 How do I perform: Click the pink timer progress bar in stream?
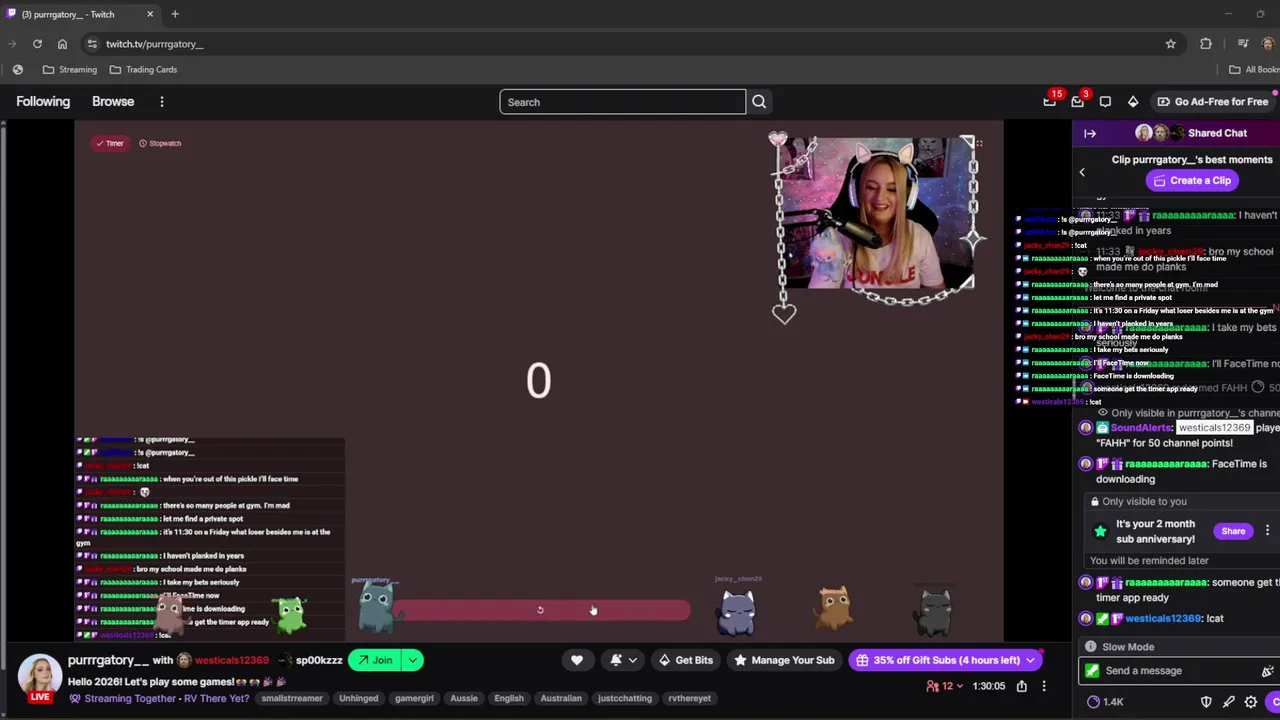540,610
